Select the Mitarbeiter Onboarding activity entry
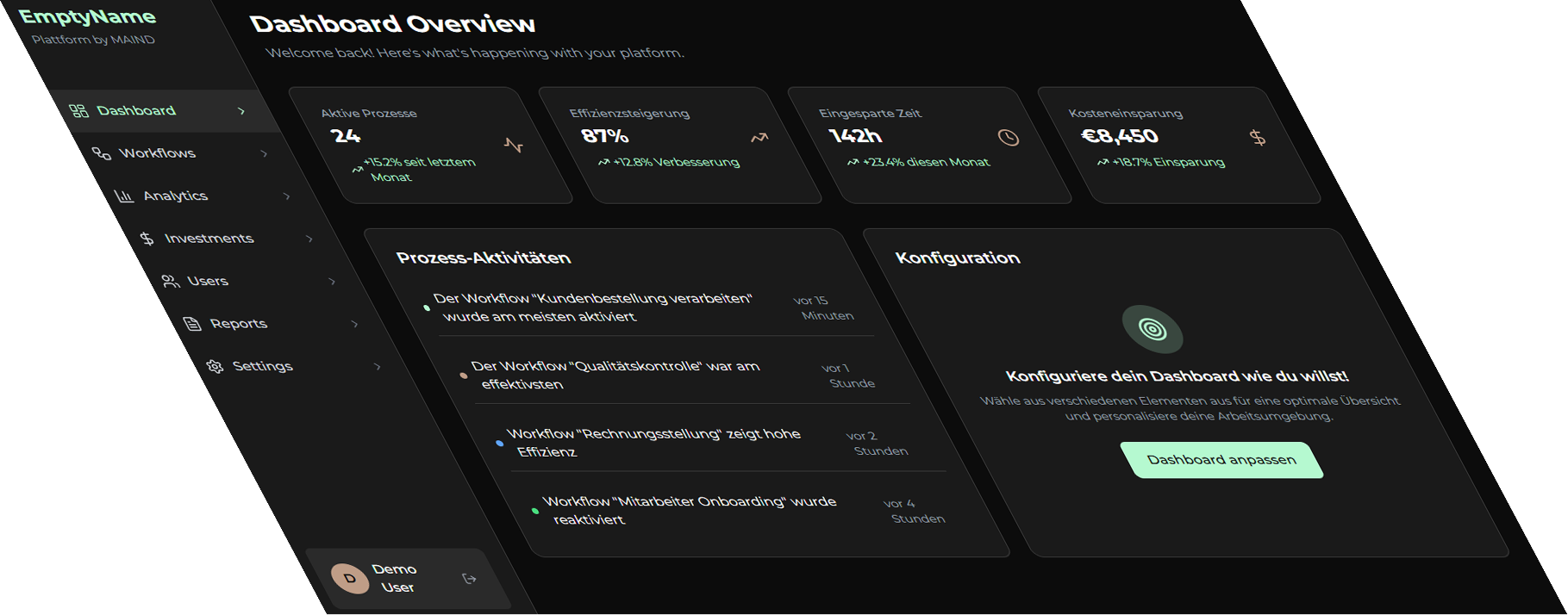Screen dimensions: 1568x615 [690, 510]
